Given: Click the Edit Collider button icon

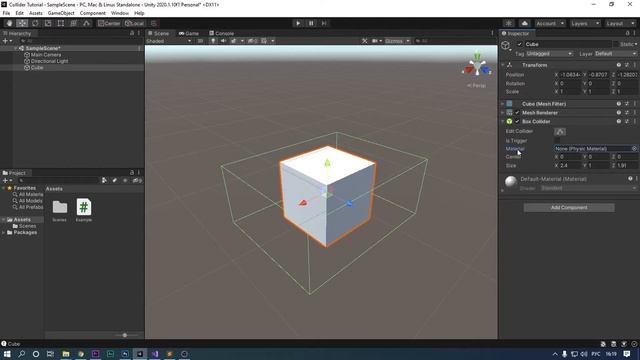Looking at the screenshot, I should (x=560, y=131).
